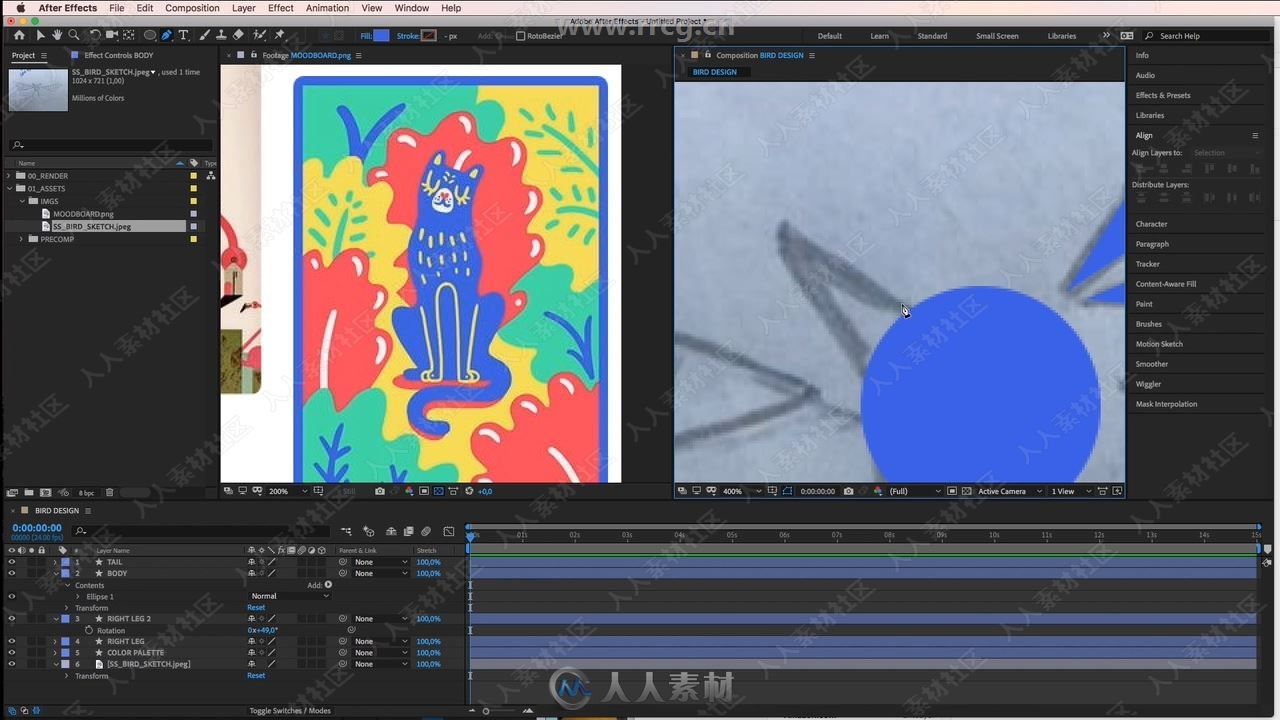Click BODY layer label color swatch
The height and width of the screenshot is (720, 1280).
tap(65, 573)
